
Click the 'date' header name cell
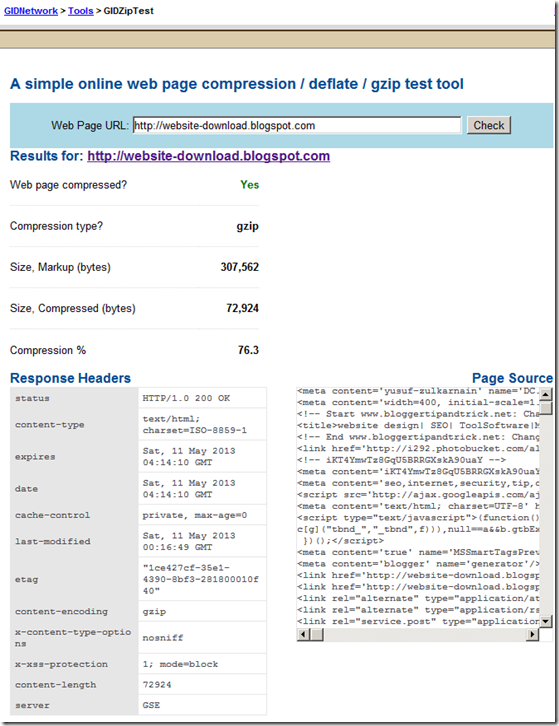(74, 489)
